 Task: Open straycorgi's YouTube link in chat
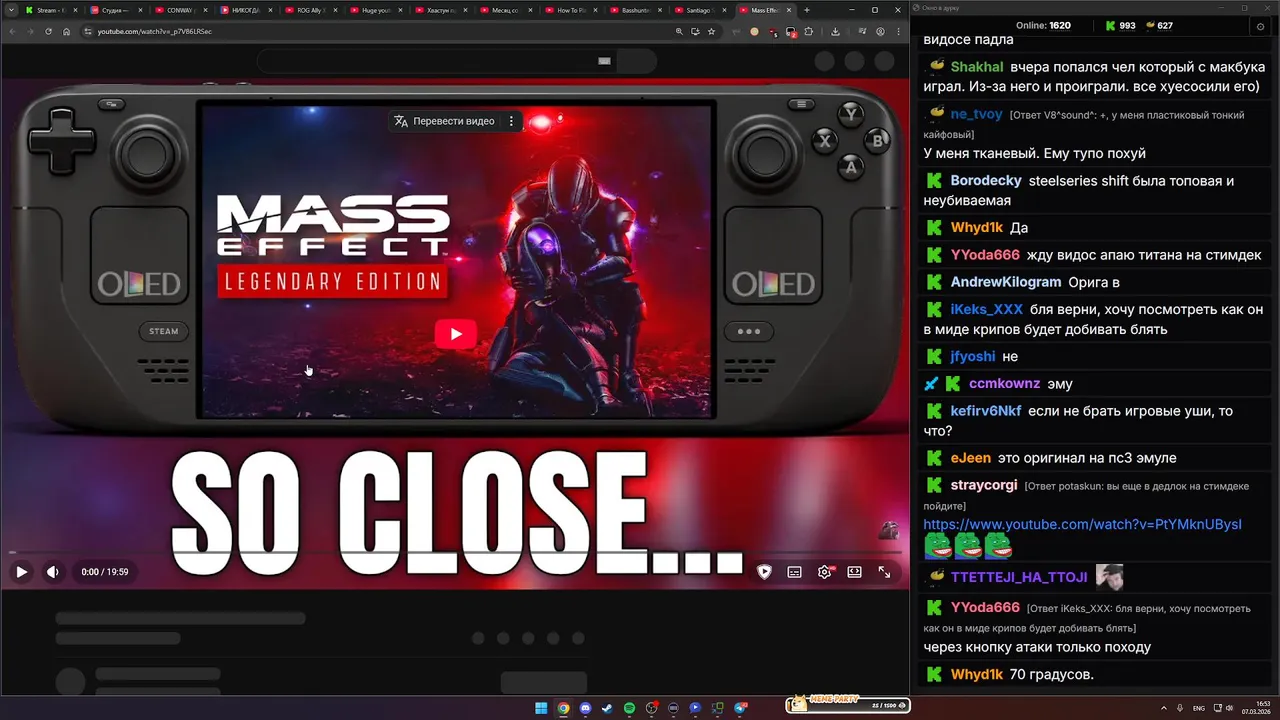coord(1082,524)
